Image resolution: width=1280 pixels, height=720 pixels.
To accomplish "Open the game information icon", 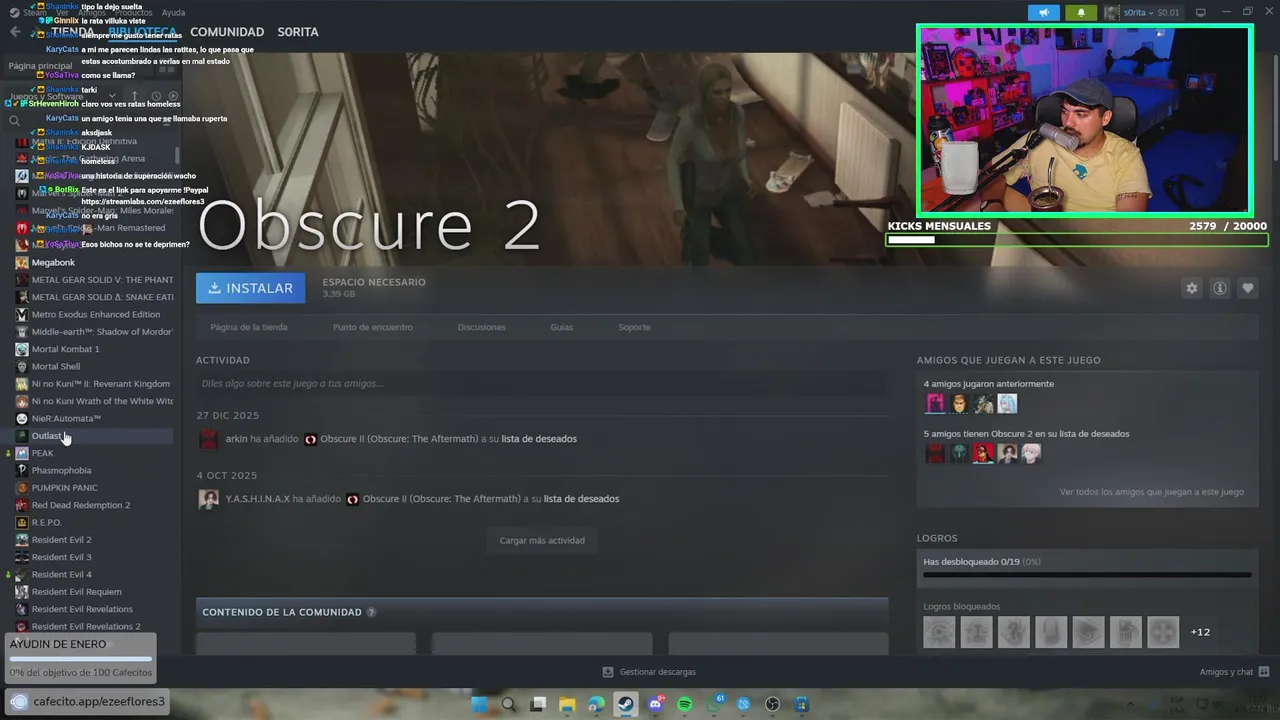I will pos(1220,288).
